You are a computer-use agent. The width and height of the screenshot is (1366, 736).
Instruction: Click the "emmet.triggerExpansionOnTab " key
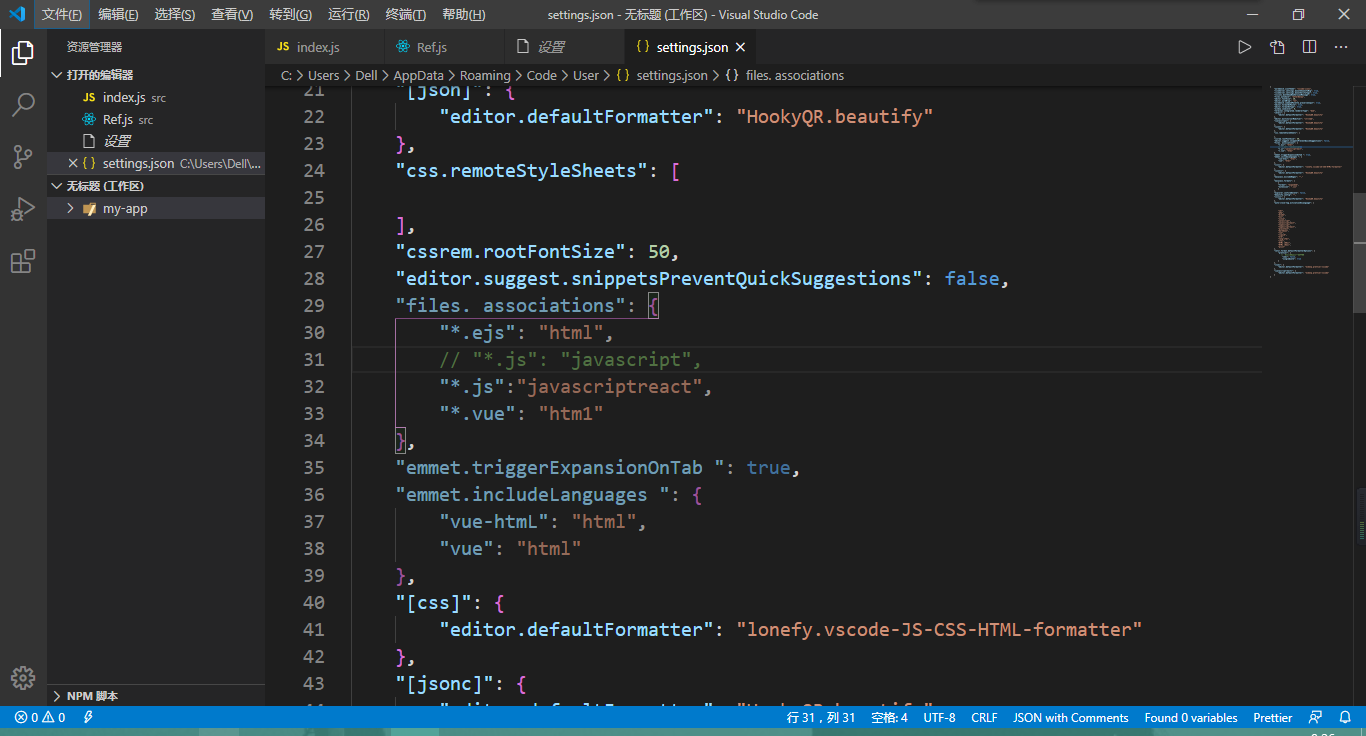click(x=566, y=467)
